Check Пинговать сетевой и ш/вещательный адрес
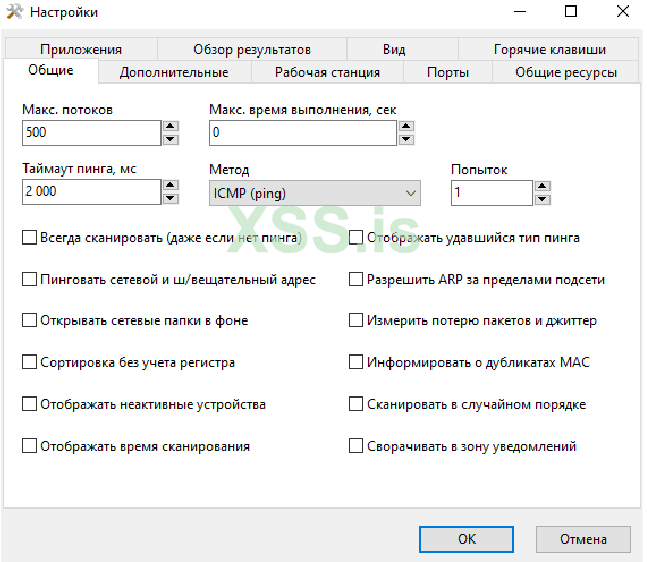 (29, 279)
